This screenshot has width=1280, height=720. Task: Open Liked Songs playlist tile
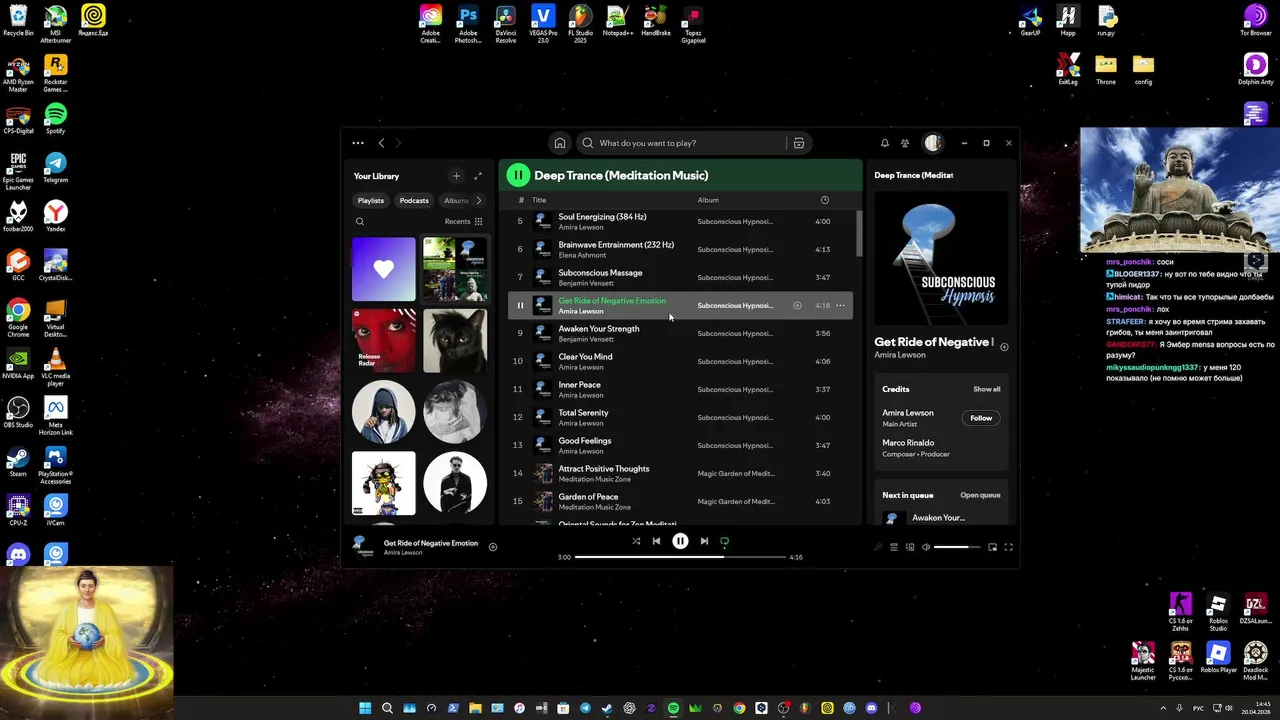click(x=384, y=269)
